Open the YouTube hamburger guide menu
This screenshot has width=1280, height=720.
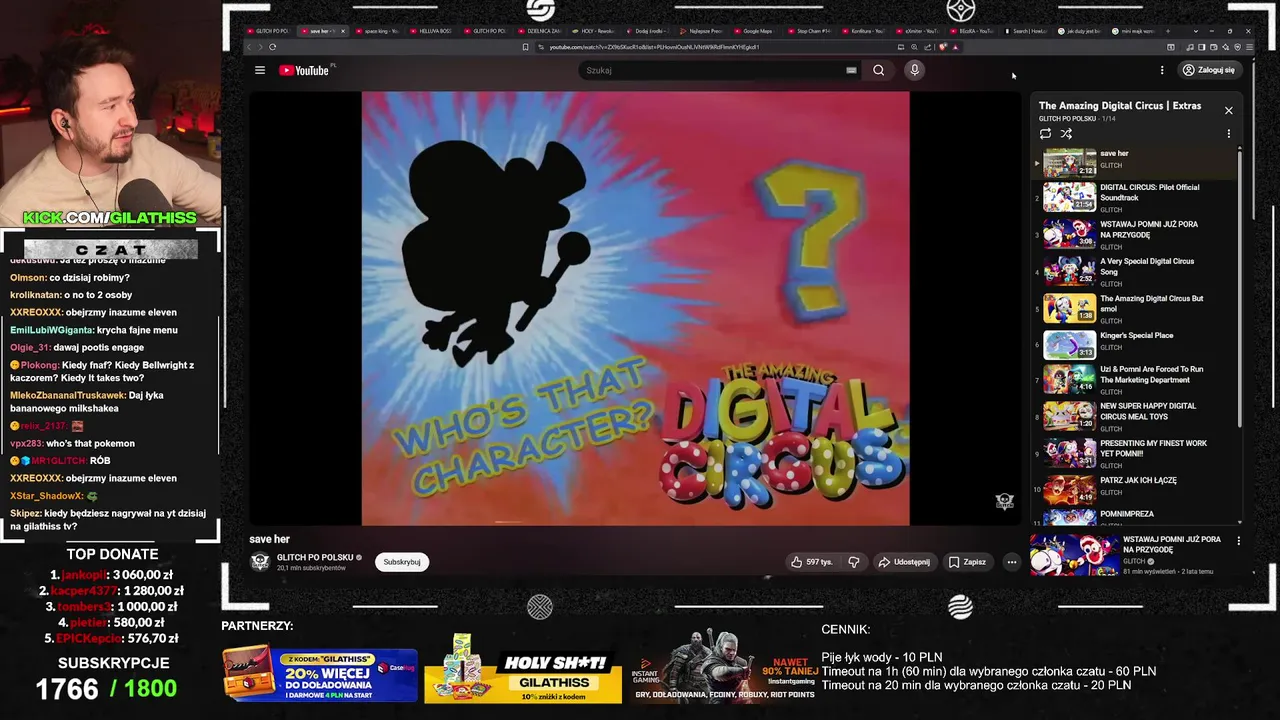(260, 70)
